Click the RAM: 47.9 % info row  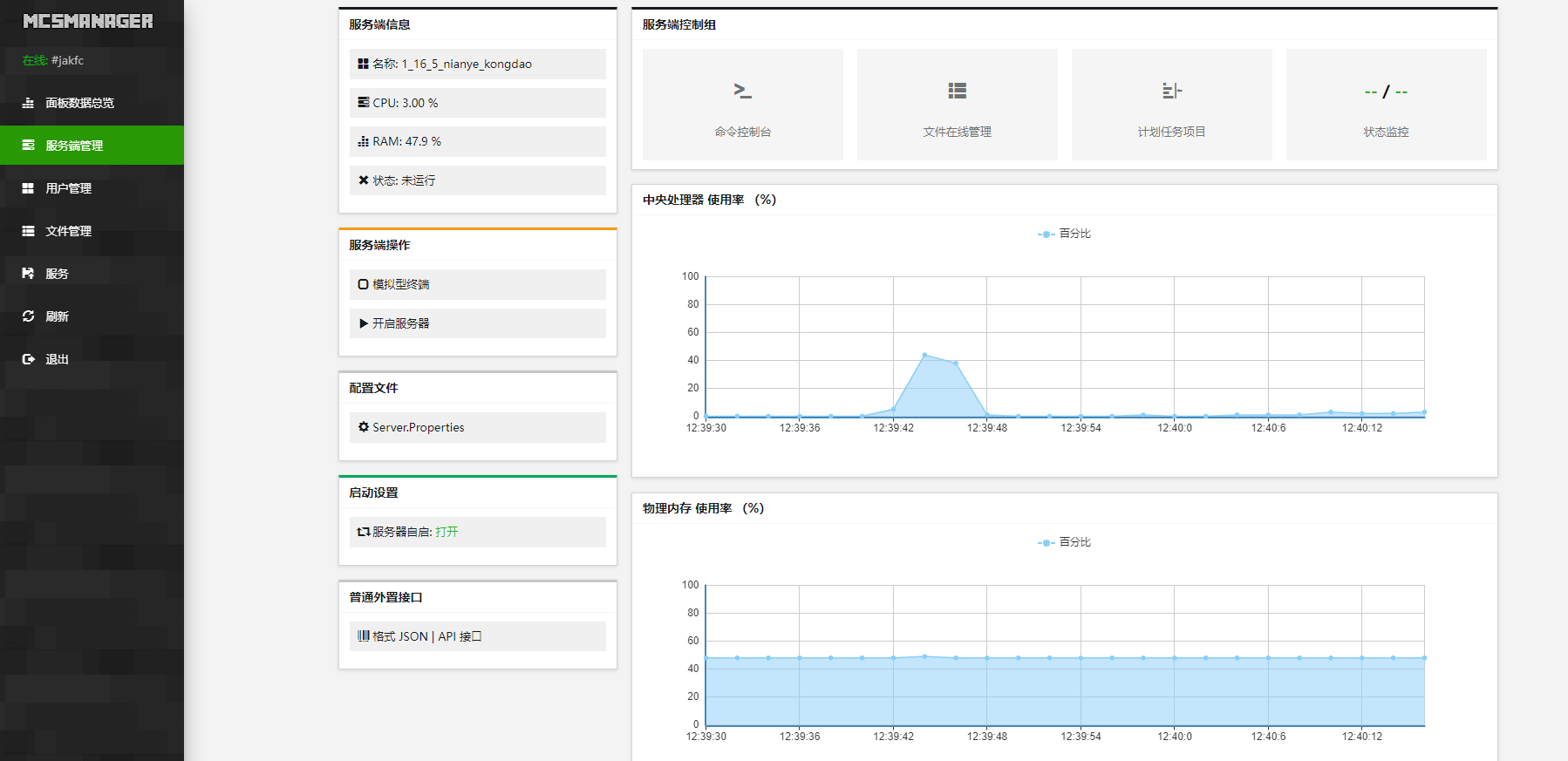point(478,141)
